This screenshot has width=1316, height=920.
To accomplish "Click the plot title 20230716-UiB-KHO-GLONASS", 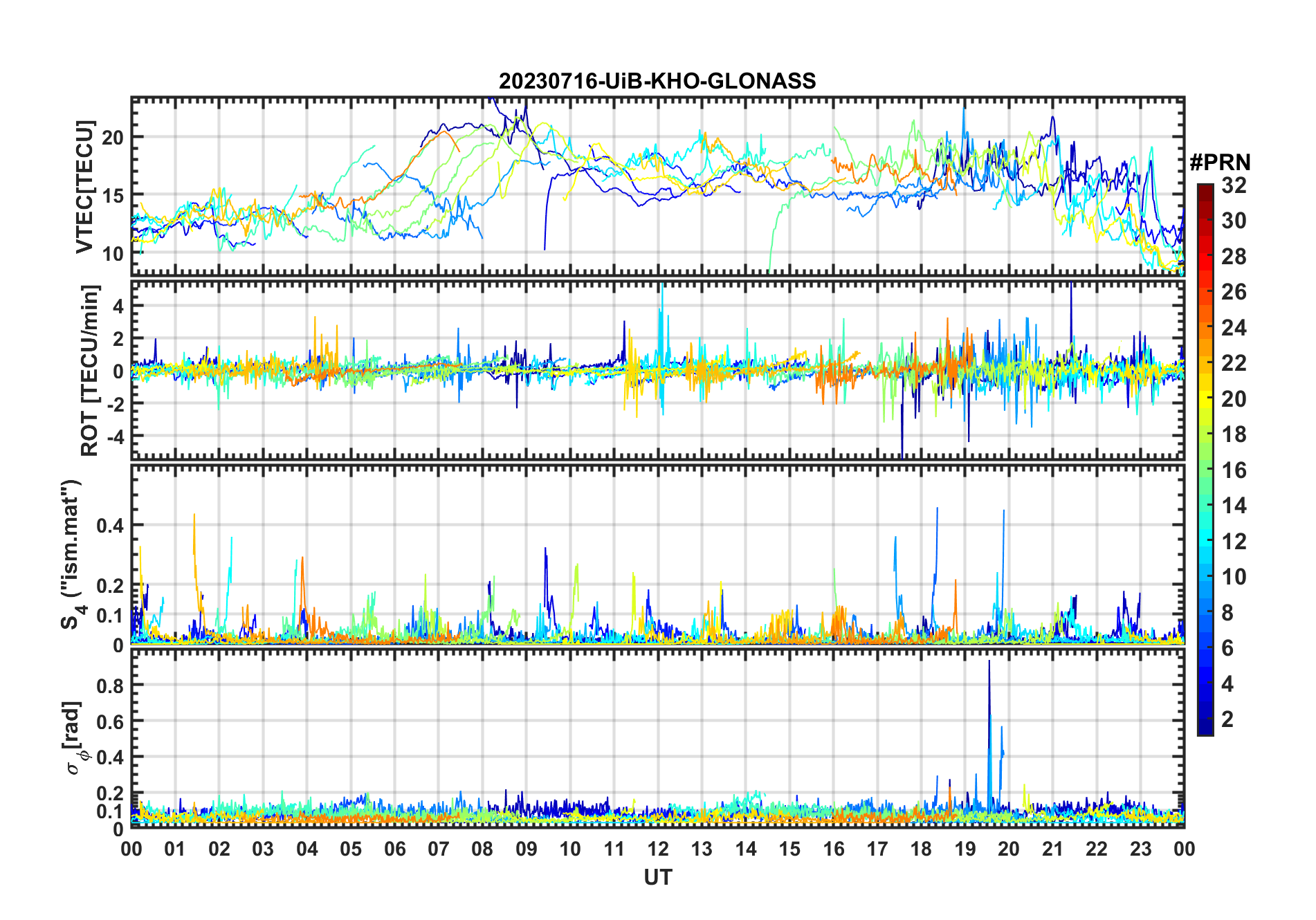I will coord(657,81).
